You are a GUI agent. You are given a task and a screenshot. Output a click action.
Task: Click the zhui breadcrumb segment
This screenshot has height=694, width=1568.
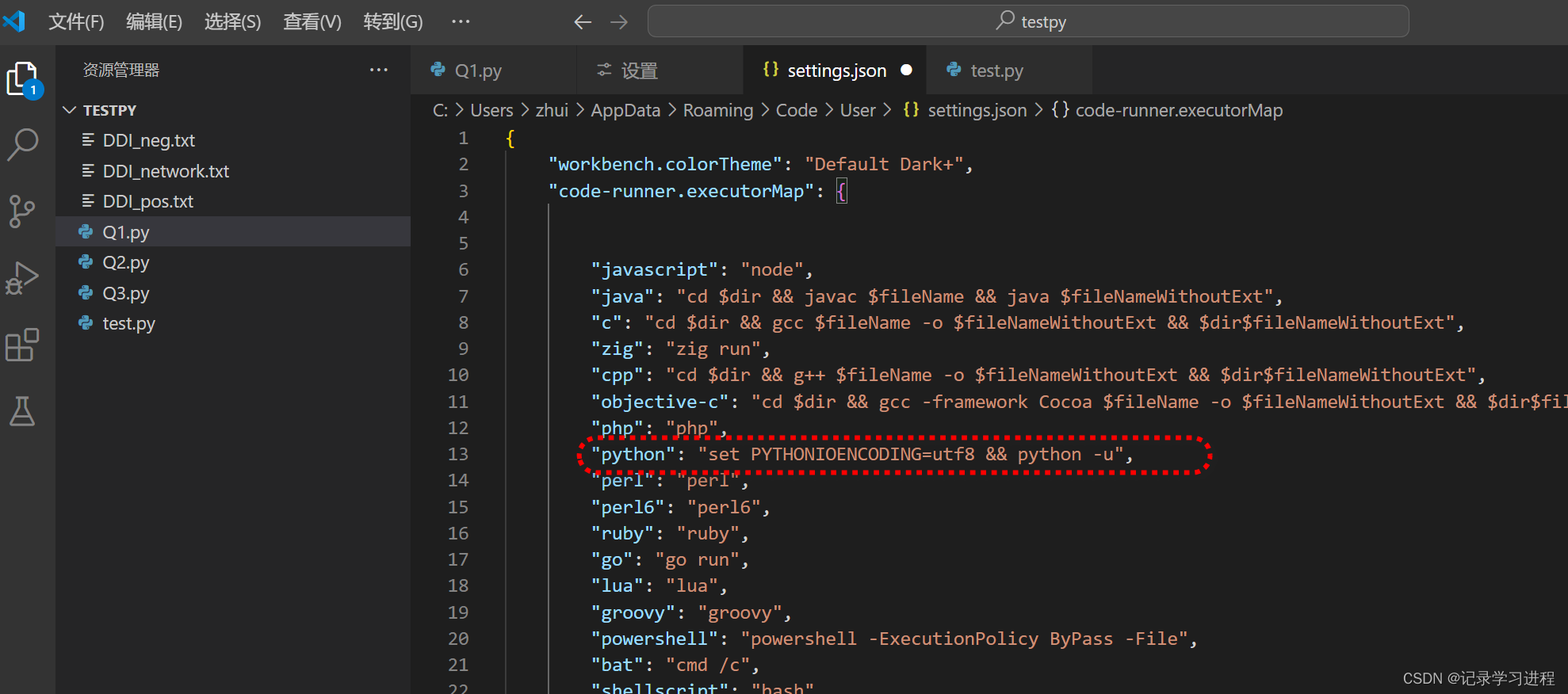click(x=552, y=110)
